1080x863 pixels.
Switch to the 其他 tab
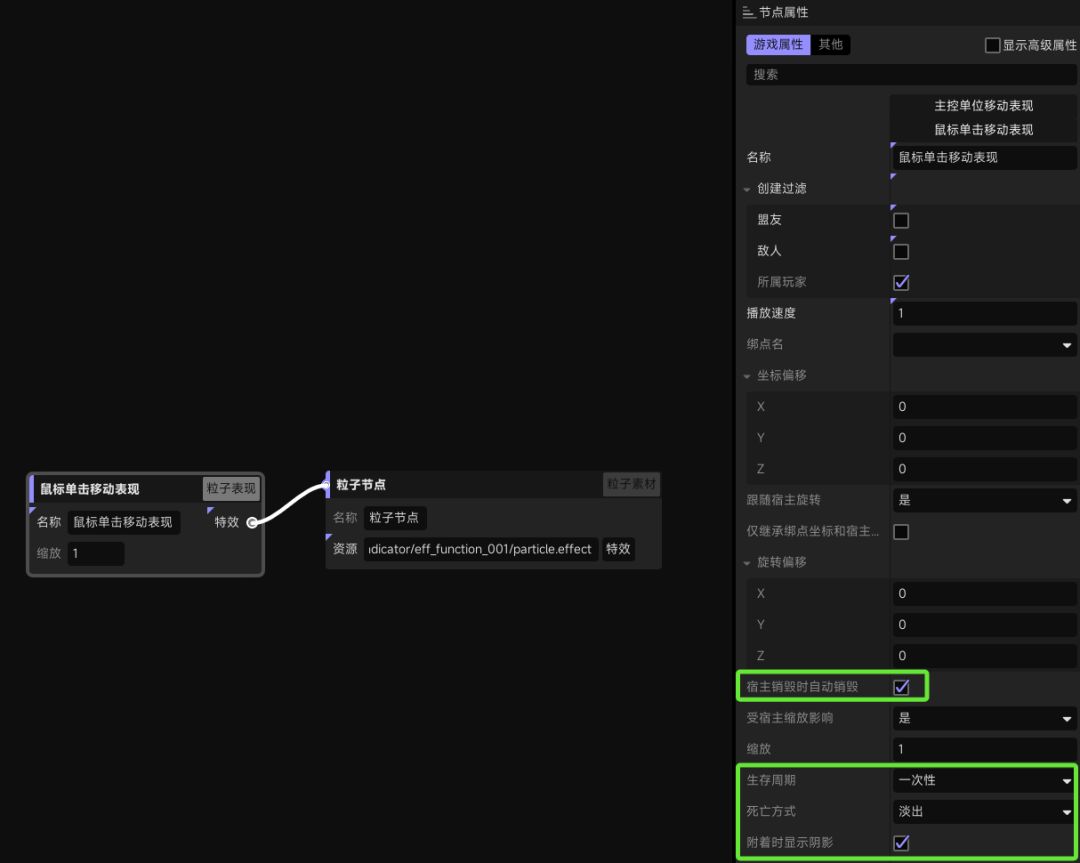(x=831, y=45)
